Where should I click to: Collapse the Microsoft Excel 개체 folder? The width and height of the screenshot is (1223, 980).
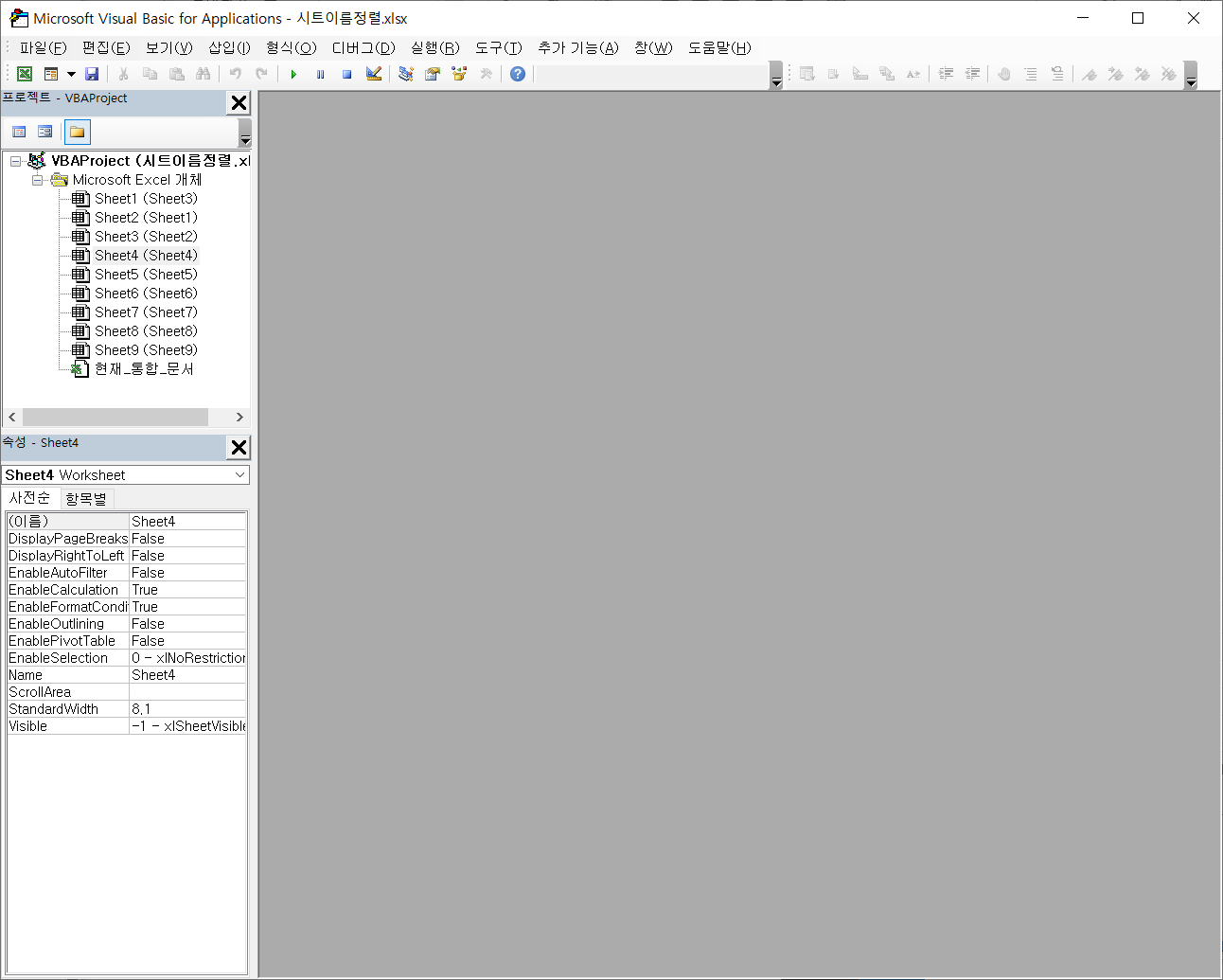37,180
